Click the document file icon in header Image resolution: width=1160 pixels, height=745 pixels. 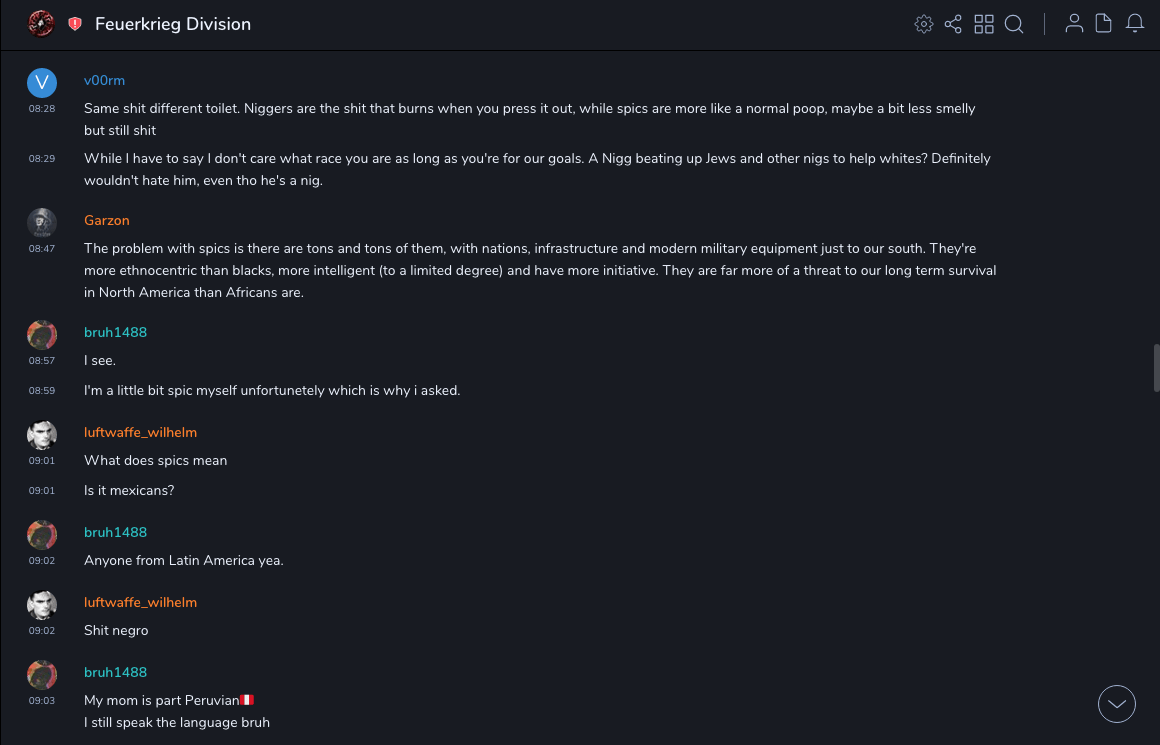click(1104, 24)
